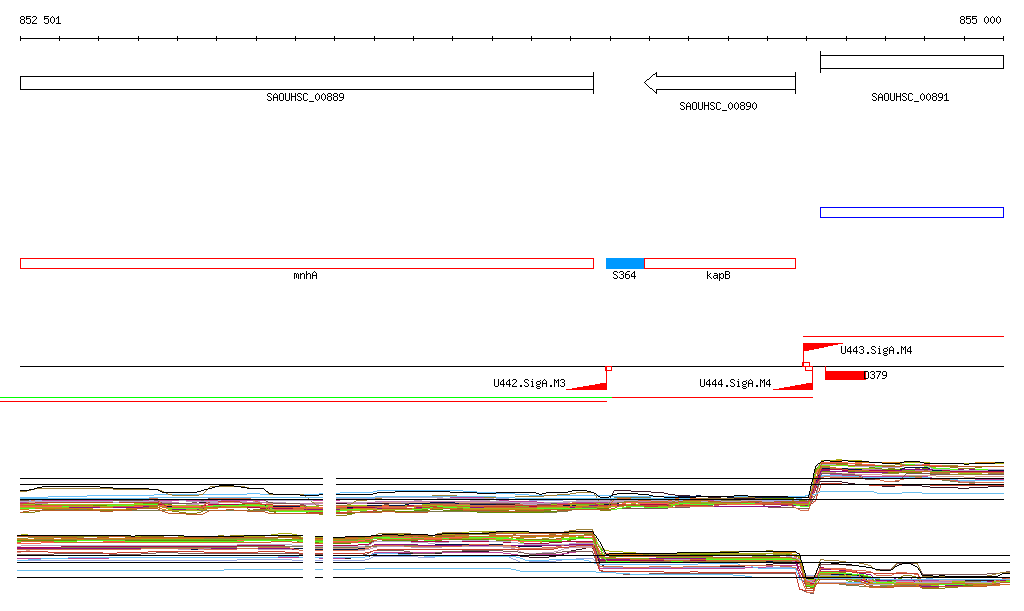Select the blue outlined box below SAOUHSC_00891

point(912,212)
